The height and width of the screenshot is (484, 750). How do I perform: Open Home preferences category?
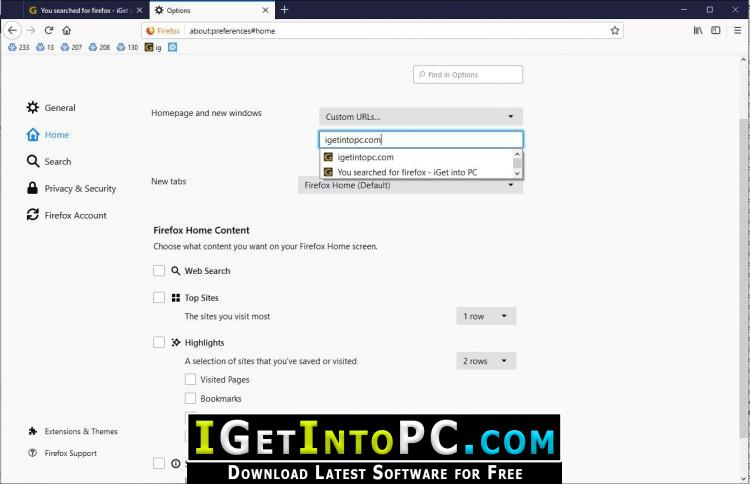48,135
